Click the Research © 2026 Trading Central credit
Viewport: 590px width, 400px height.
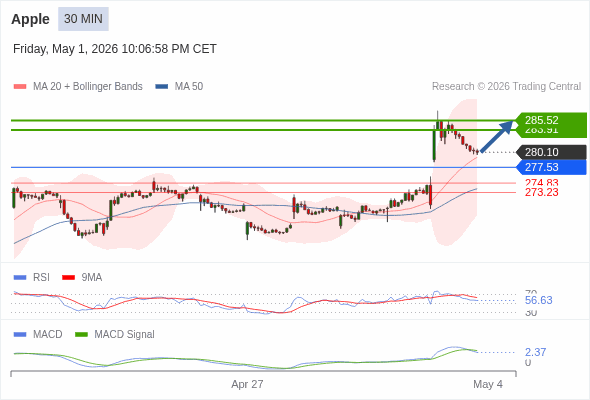coord(506,87)
